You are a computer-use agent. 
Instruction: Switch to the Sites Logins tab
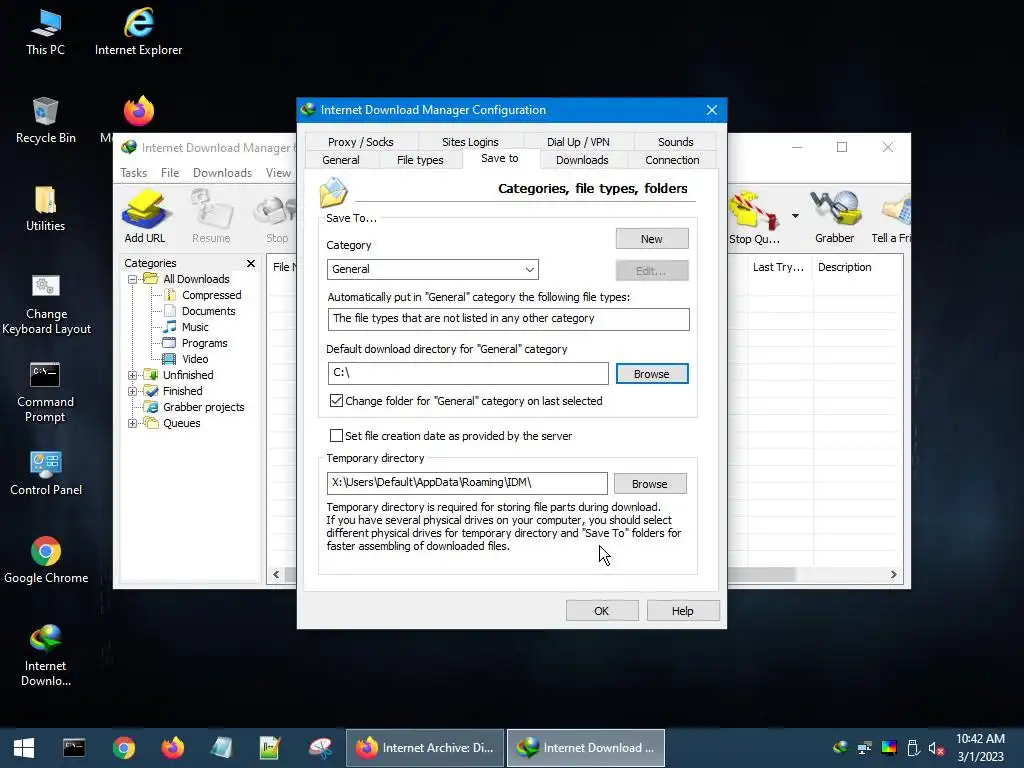470,142
